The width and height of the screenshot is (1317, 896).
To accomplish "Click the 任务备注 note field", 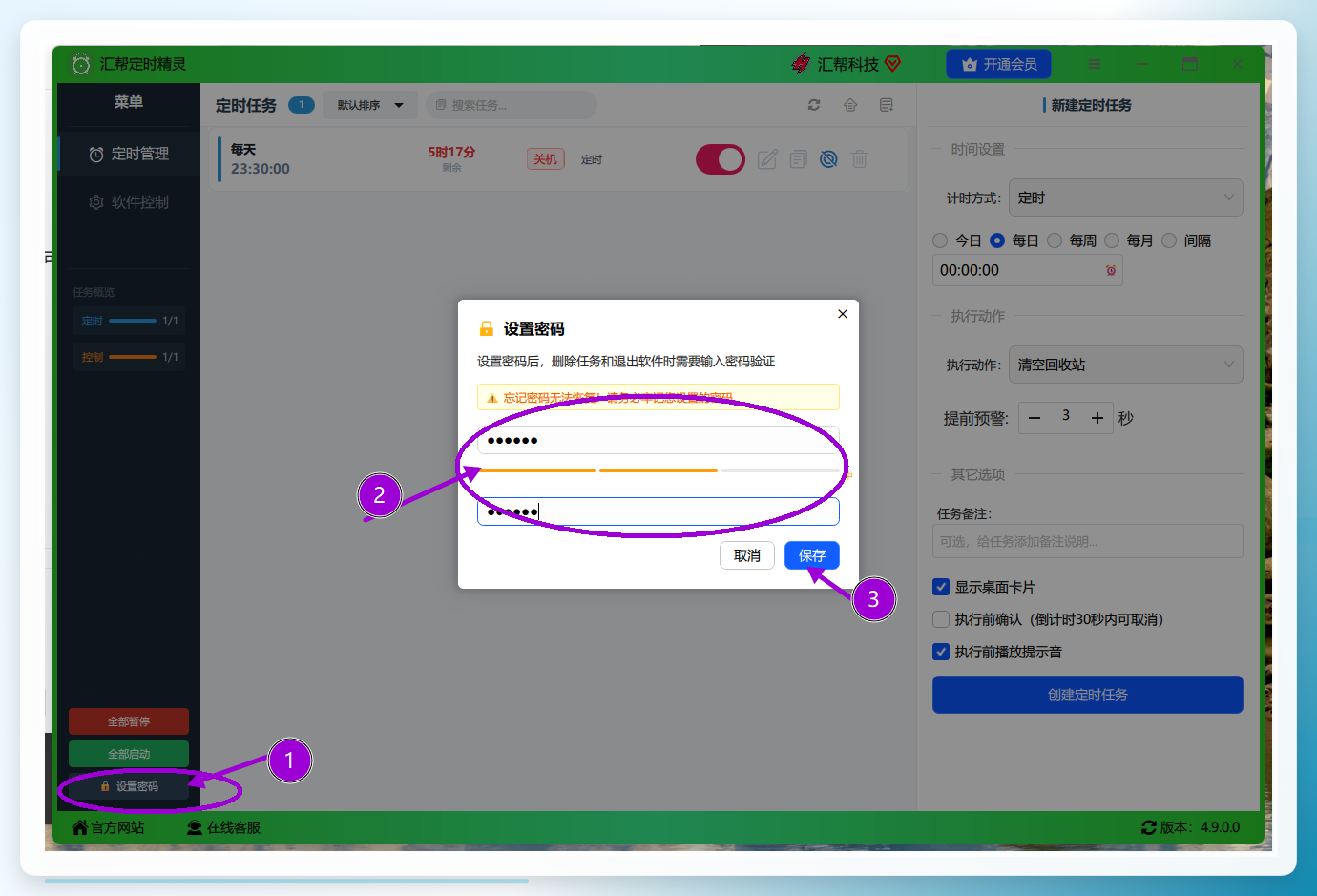I will tap(1088, 541).
